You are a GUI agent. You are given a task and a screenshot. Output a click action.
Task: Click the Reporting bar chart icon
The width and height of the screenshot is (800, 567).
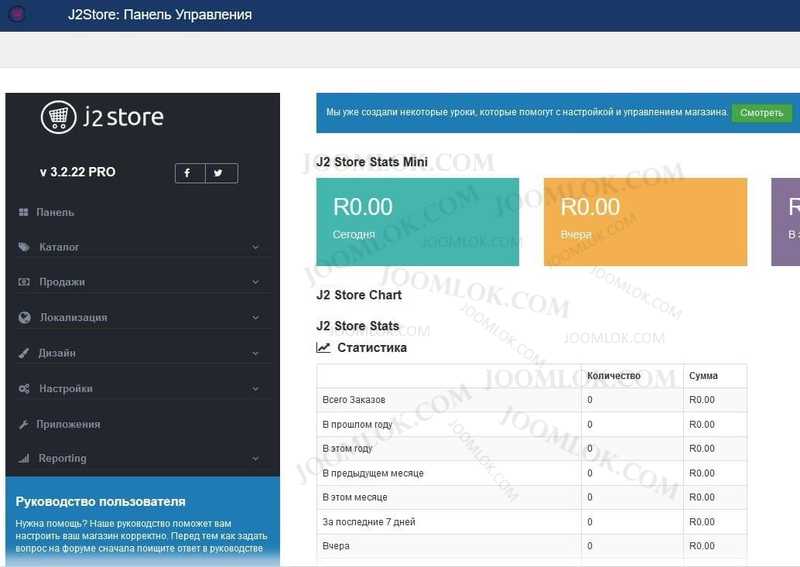[x=23, y=458]
